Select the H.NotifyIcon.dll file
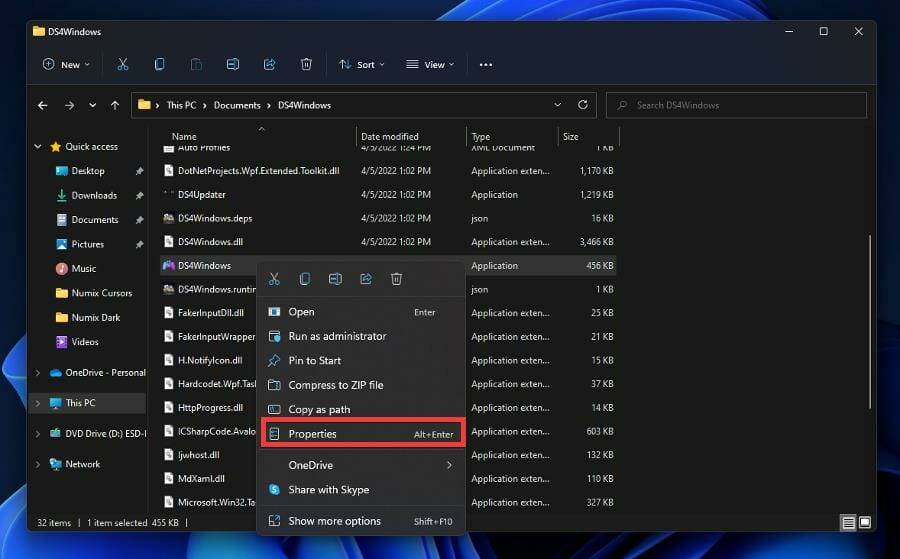Screen dimensions: 900x559 pyautogui.click(x=210, y=360)
